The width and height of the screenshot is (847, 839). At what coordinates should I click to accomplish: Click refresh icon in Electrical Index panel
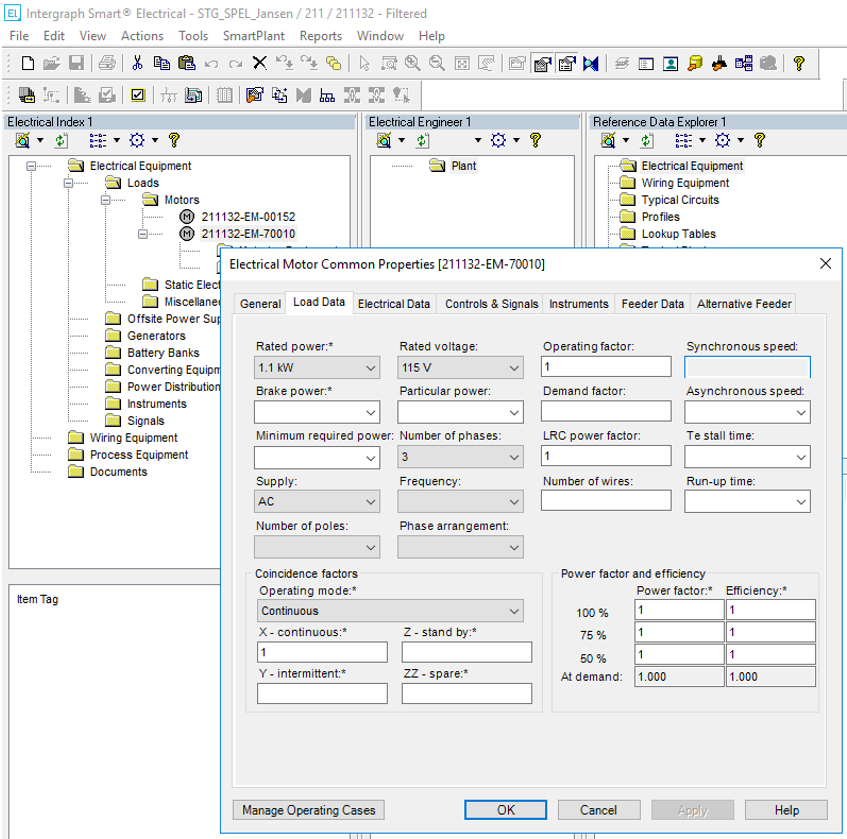pyautogui.click(x=61, y=141)
